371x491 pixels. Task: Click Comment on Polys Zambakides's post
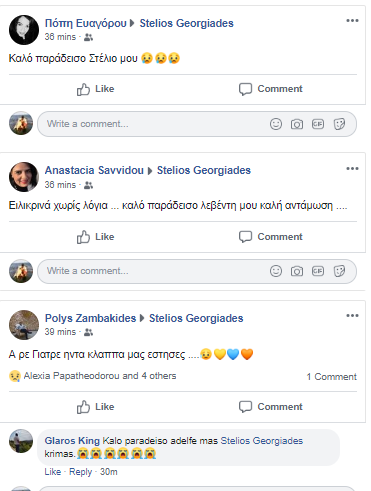[270, 407]
